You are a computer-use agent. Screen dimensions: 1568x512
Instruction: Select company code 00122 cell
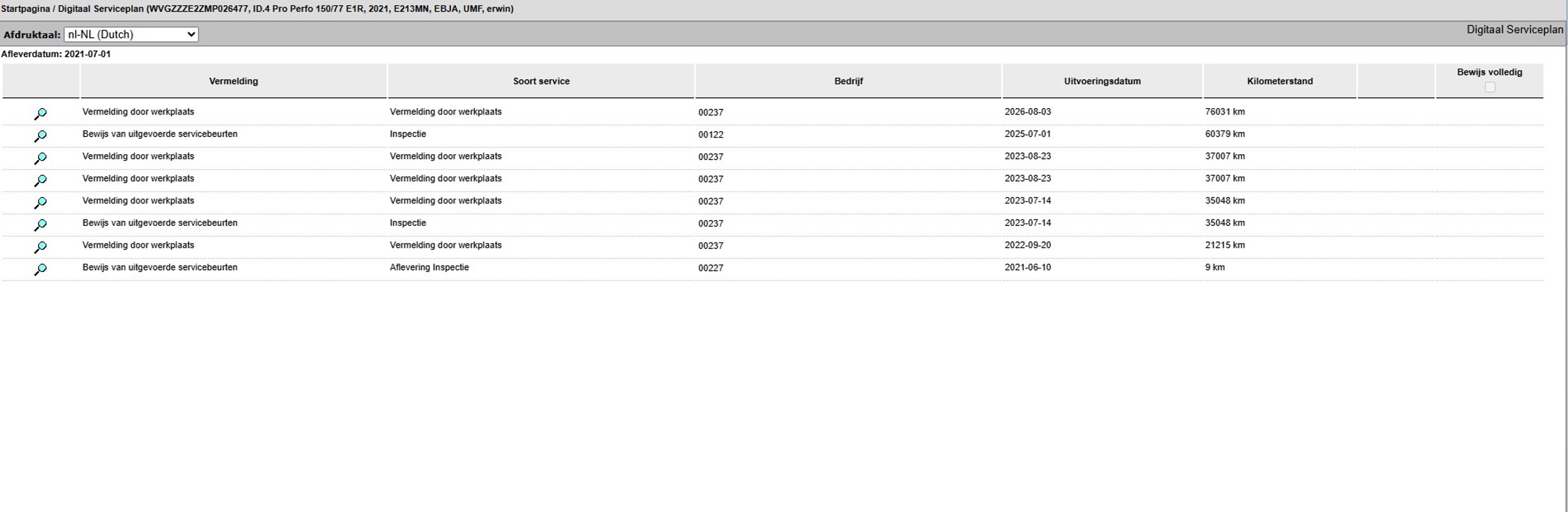point(711,134)
